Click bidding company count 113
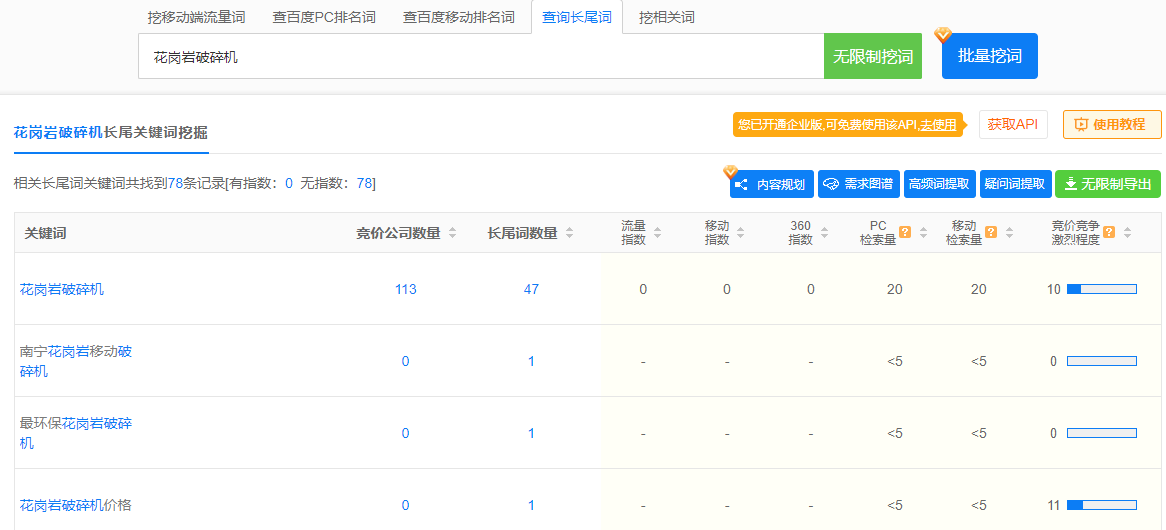Viewport: 1166px width, 530px height. pyautogui.click(x=405, y=289)
